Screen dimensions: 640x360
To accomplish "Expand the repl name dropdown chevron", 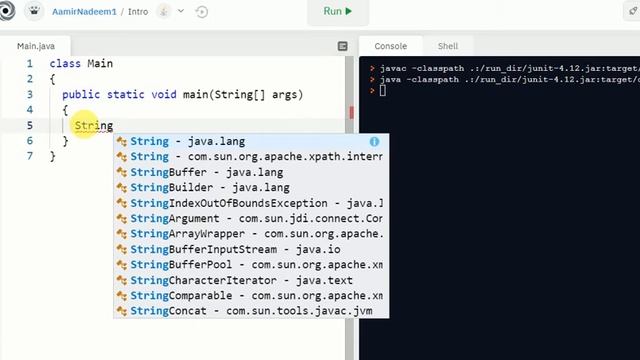I will pyautogui.click(x=181, y=11).
